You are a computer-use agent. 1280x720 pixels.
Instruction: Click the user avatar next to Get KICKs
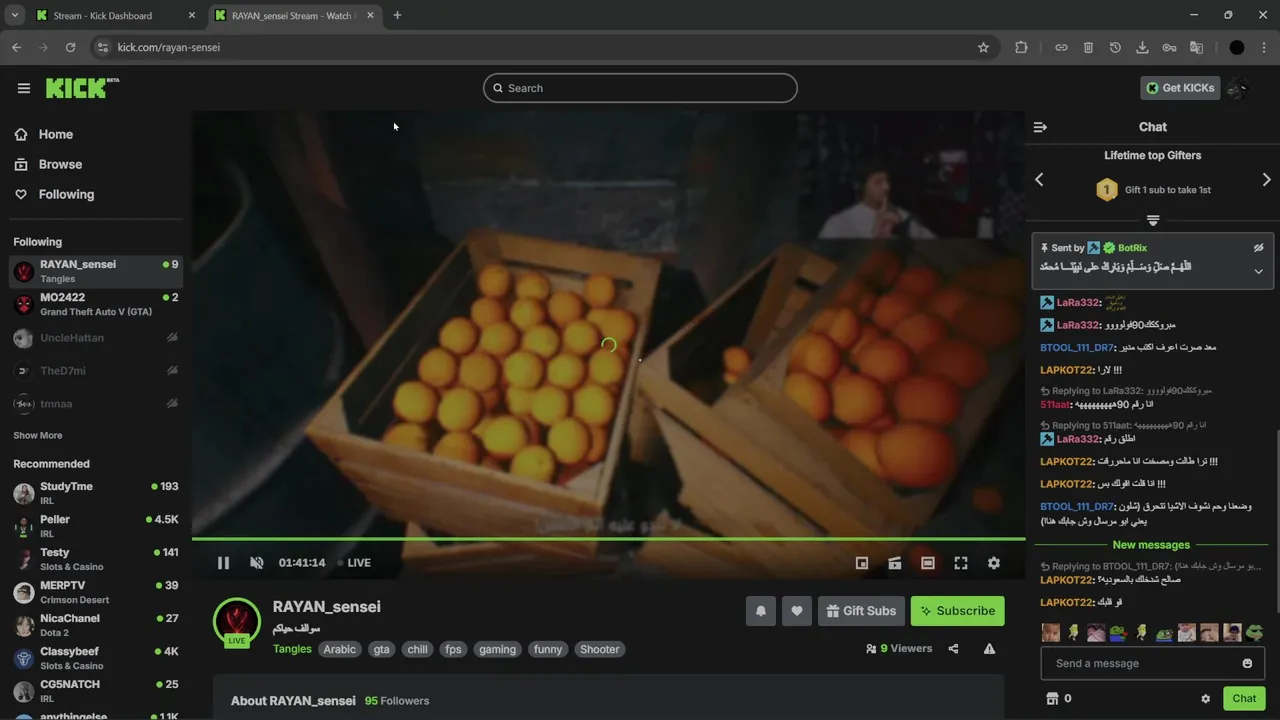click(x=1238, y=88)
